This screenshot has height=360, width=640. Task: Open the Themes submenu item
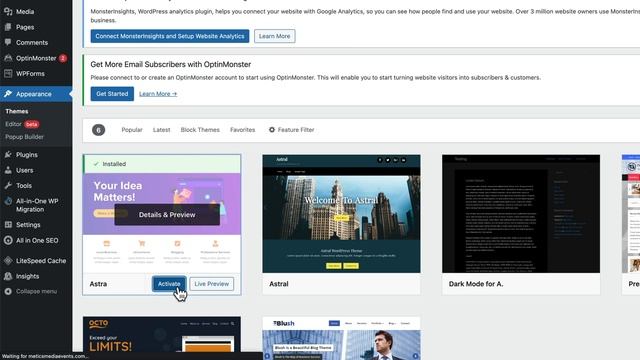point(17,111)
